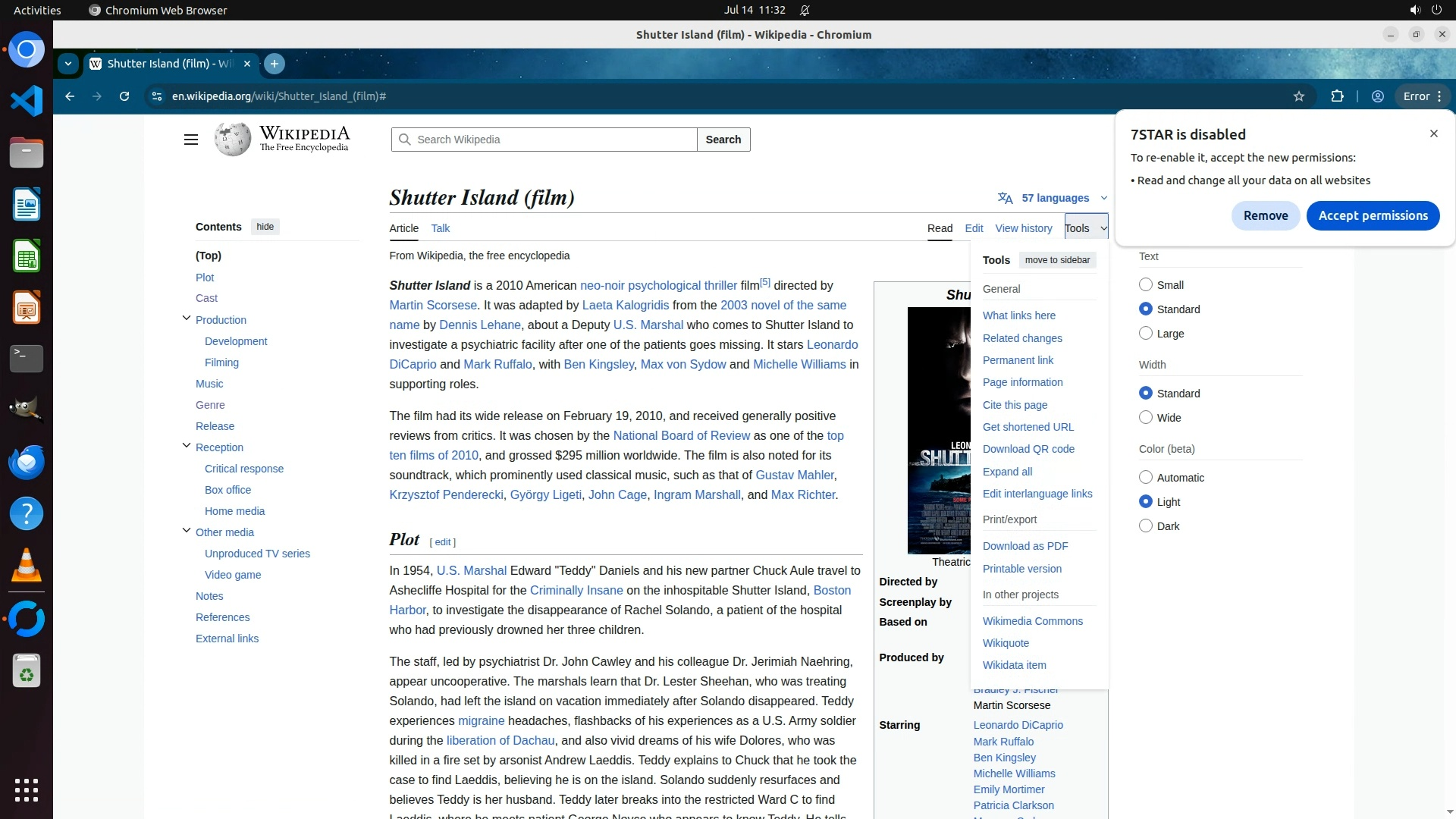Click the bookmark star icon in address bar

point(1299,96)
